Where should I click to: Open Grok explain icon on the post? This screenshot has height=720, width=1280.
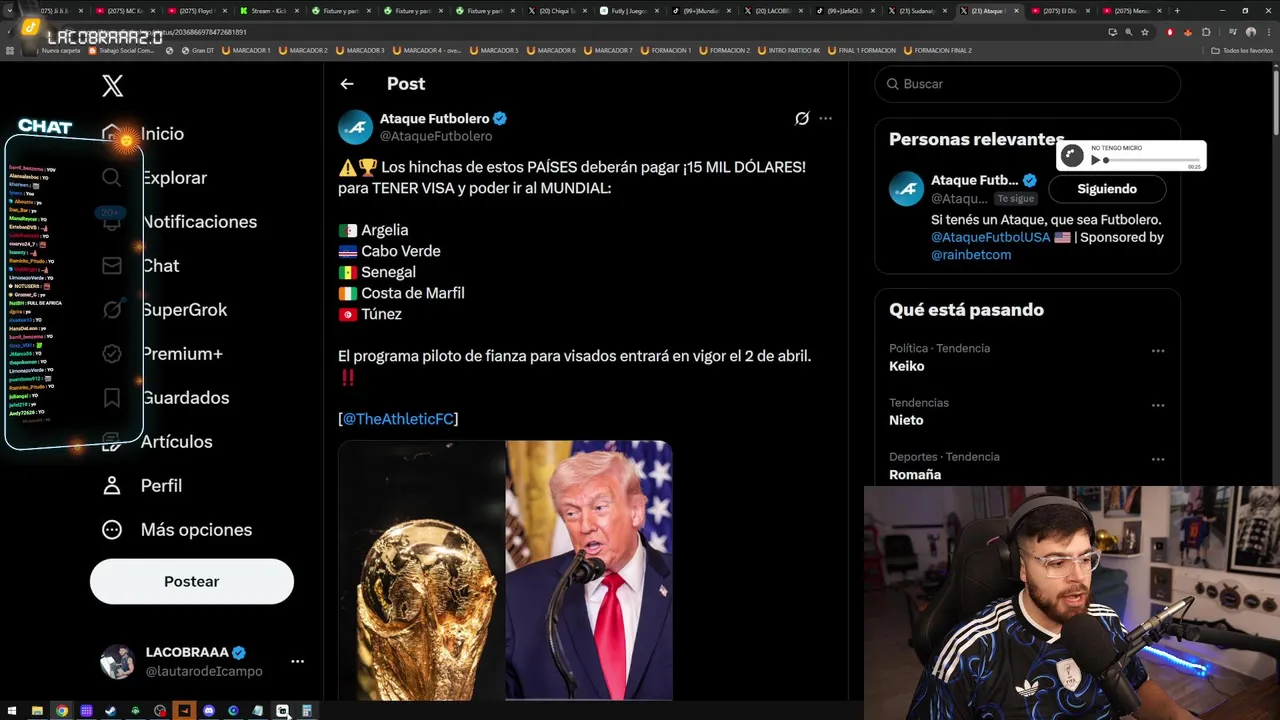tap(802, 118)
